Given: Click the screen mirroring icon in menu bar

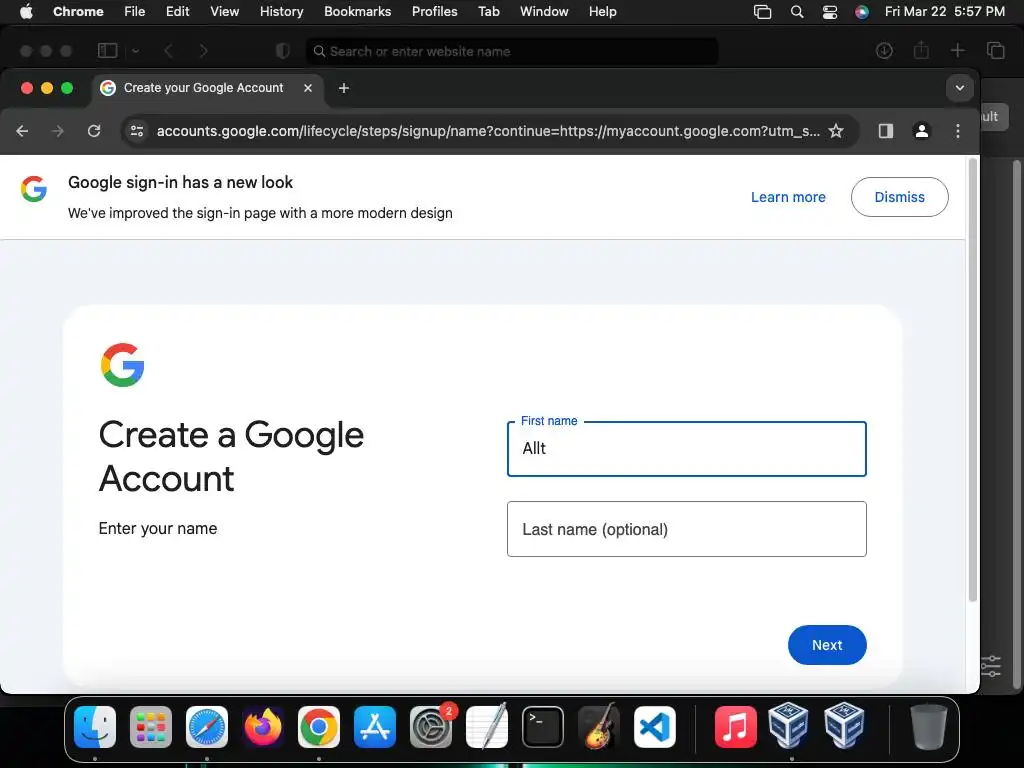Looking at the screenshot, I should [762, 12].
